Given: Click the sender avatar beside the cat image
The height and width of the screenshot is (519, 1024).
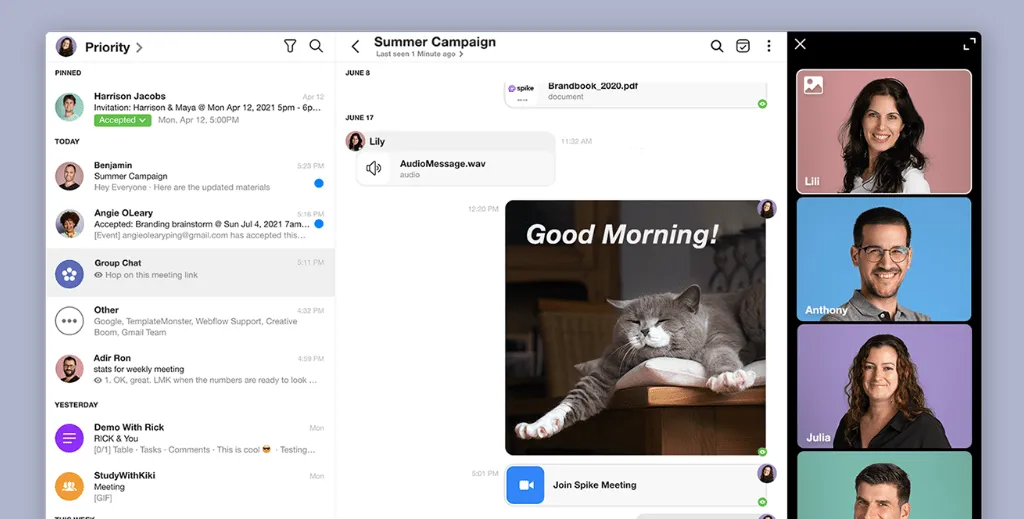Looking at the screenshot, I should [767, 209].
